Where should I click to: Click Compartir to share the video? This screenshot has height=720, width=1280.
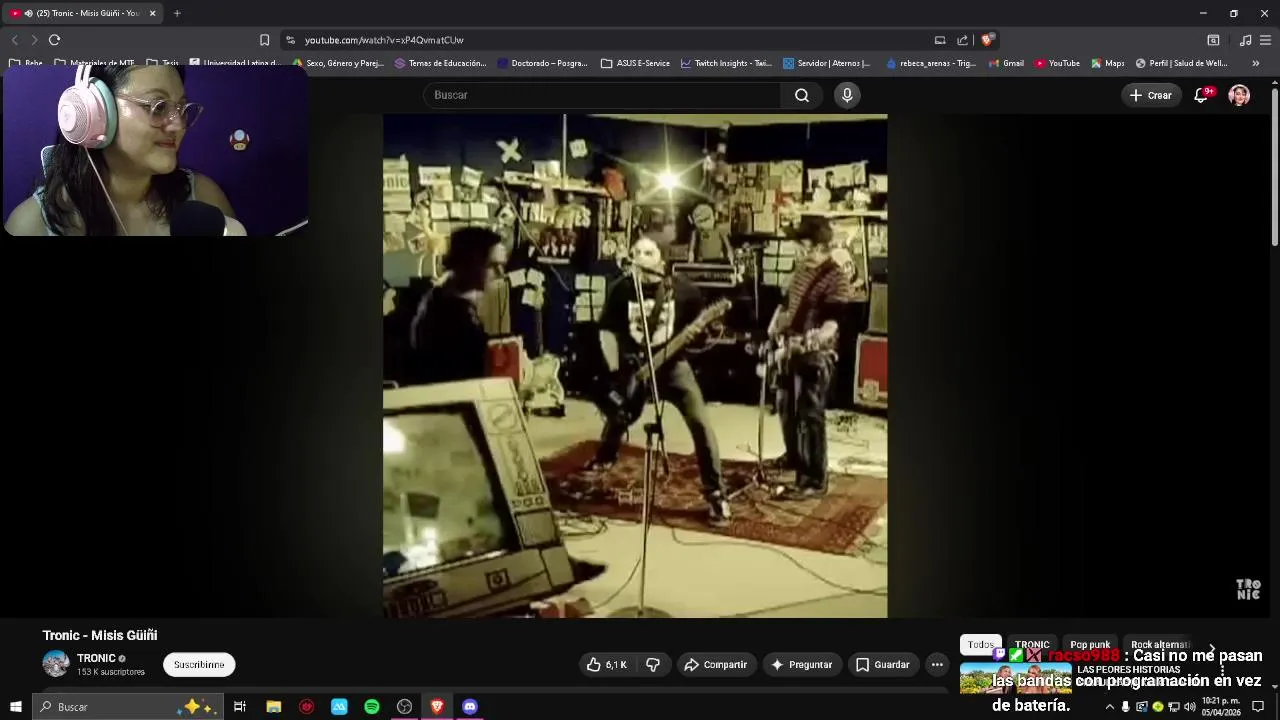716,665
